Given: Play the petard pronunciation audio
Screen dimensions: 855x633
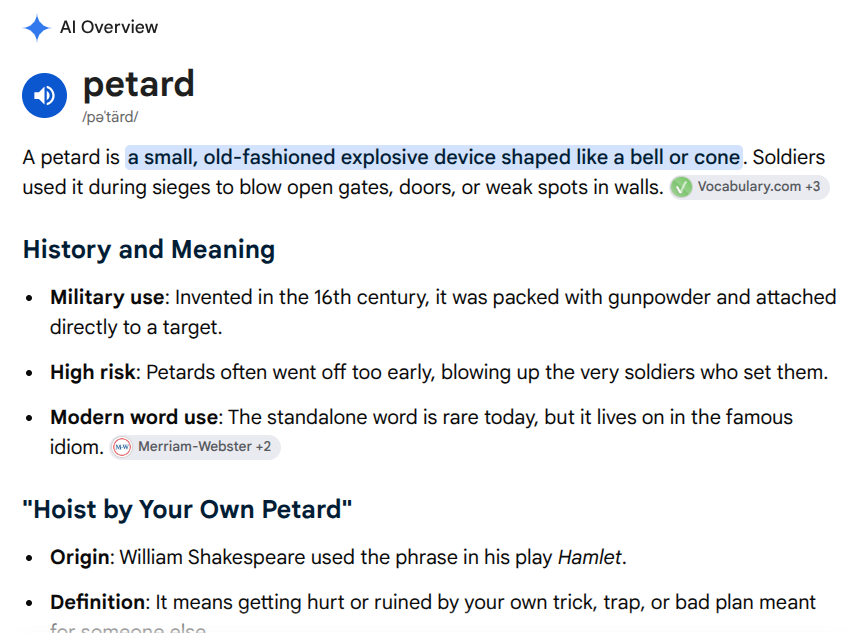Looking at the screenshot, I should point(44,95).
